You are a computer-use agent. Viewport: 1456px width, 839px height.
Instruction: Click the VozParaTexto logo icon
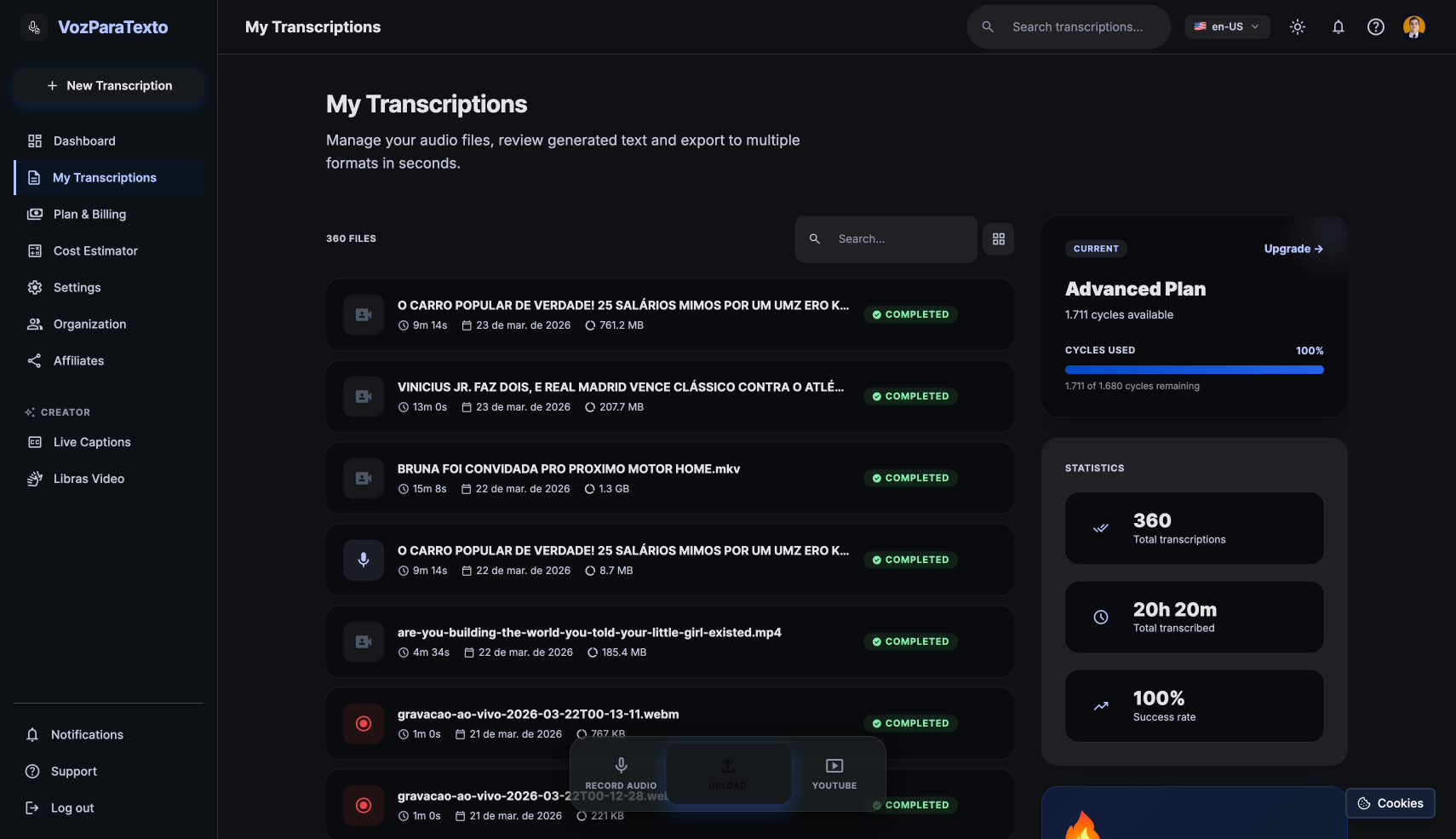pyautogui.click(x=34, y=27)
